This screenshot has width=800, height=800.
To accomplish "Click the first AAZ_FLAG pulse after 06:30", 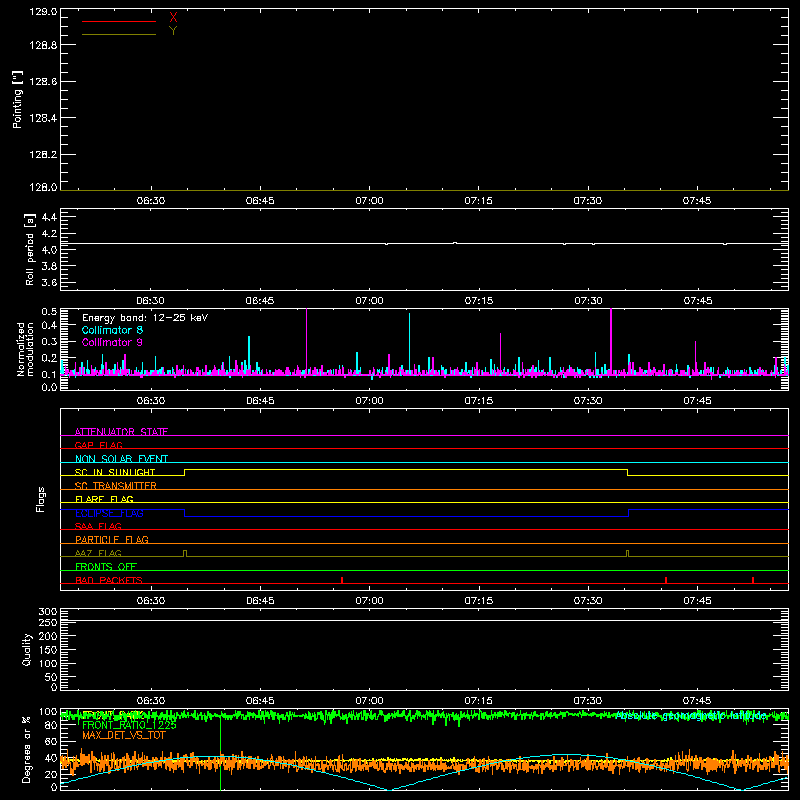I will 185,554.
